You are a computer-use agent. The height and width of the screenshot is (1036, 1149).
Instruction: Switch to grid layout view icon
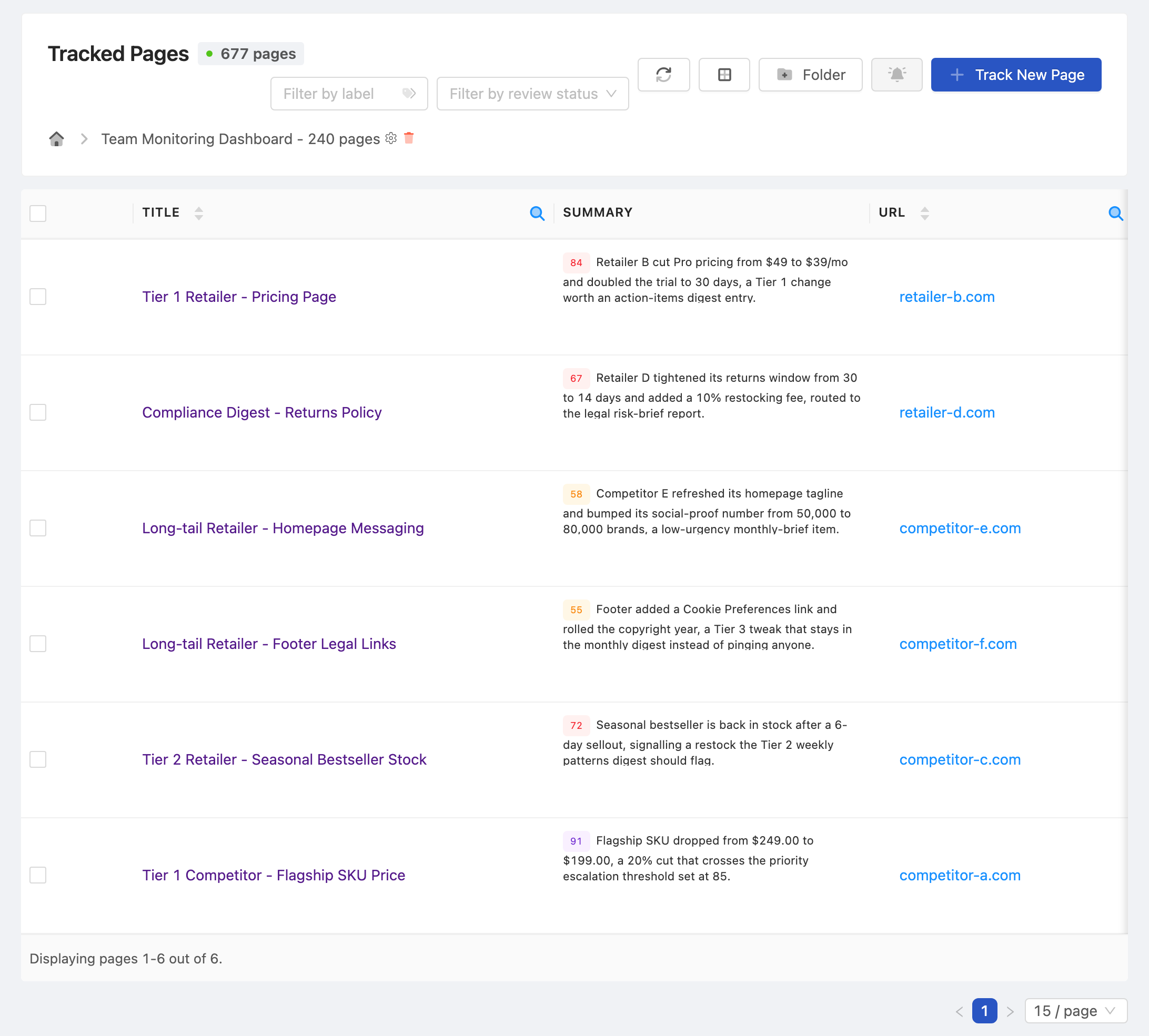pos(724,75)
